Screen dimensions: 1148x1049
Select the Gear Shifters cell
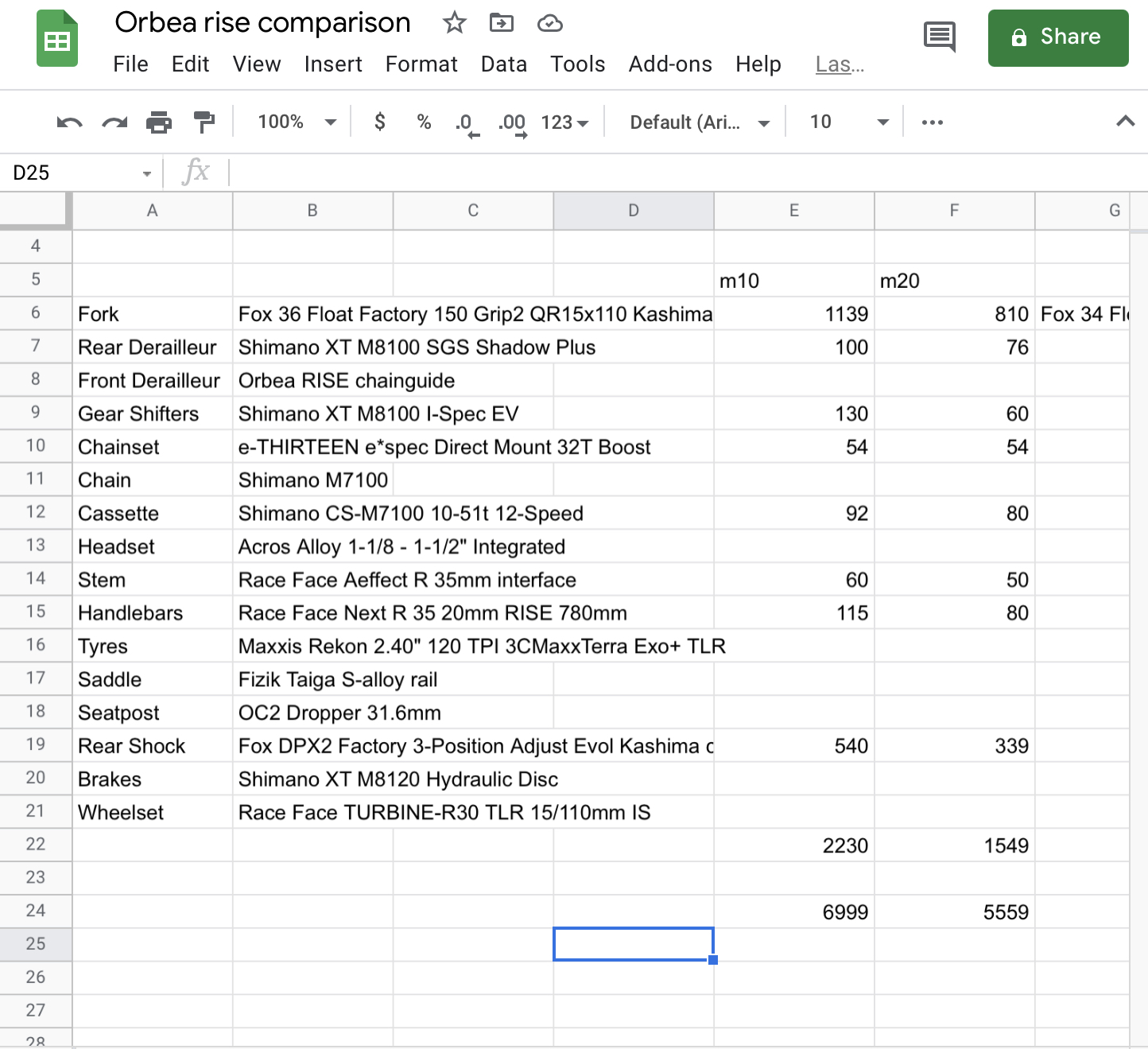(153, 414)
